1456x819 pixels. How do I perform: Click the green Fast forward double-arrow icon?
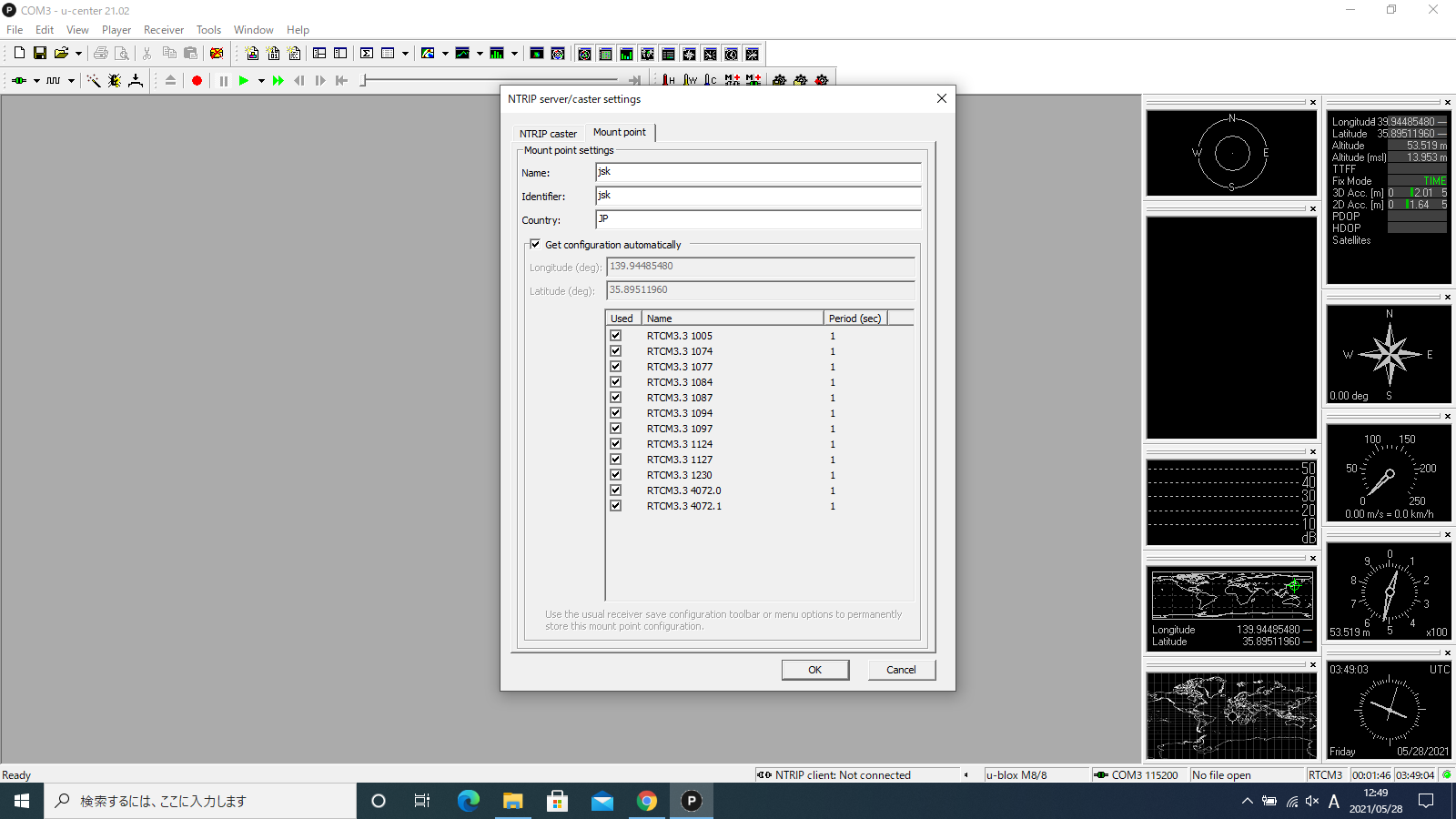pos(278,81)
